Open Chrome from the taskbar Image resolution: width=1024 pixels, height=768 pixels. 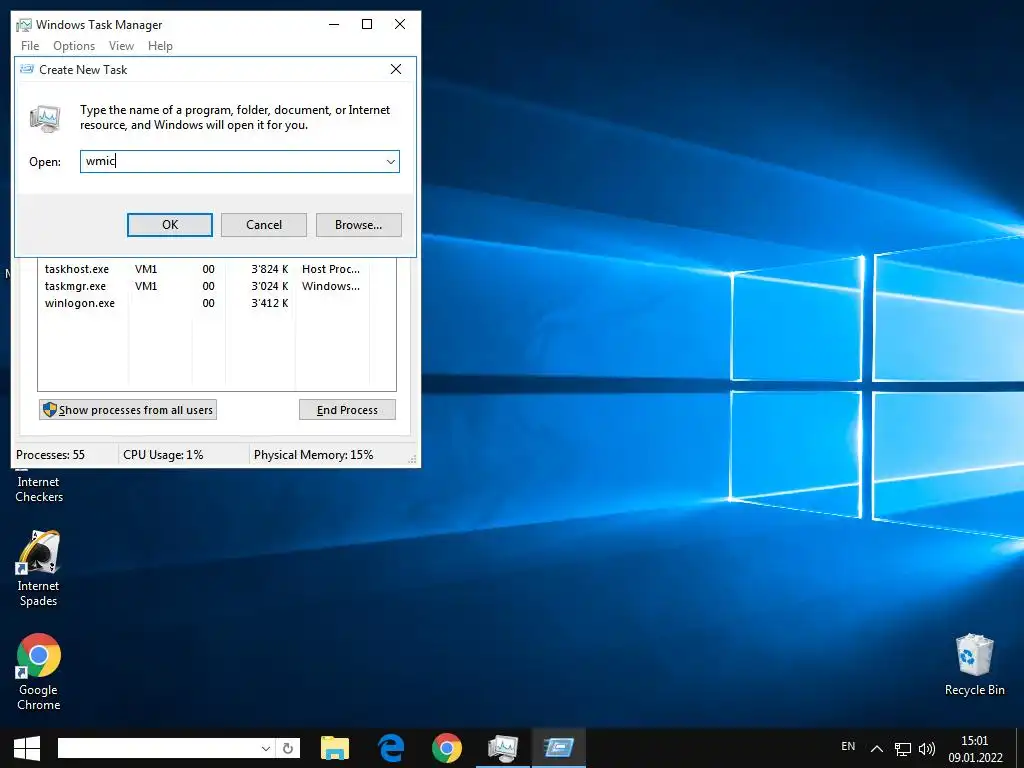[447, 748]
